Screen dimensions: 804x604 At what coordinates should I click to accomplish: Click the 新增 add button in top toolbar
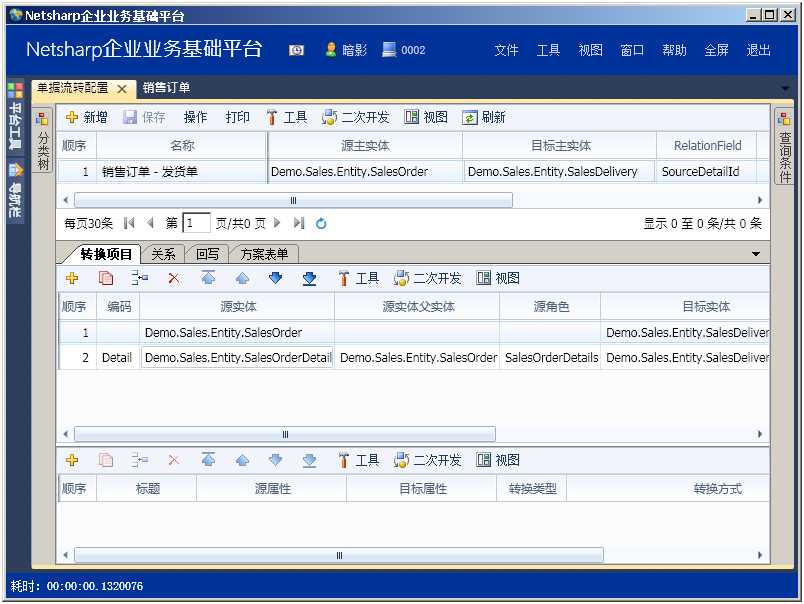(87, 117)
